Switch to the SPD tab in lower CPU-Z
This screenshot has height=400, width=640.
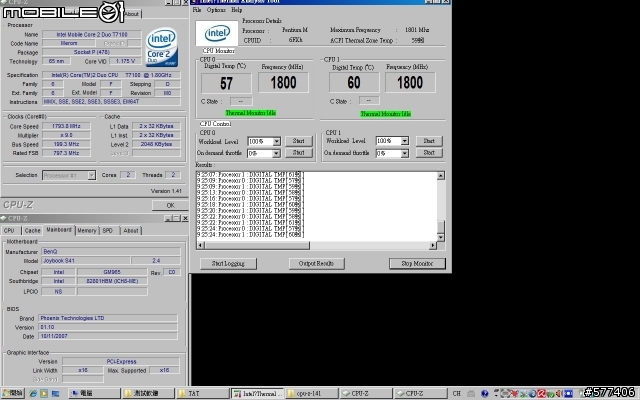[x=109, y=231]
